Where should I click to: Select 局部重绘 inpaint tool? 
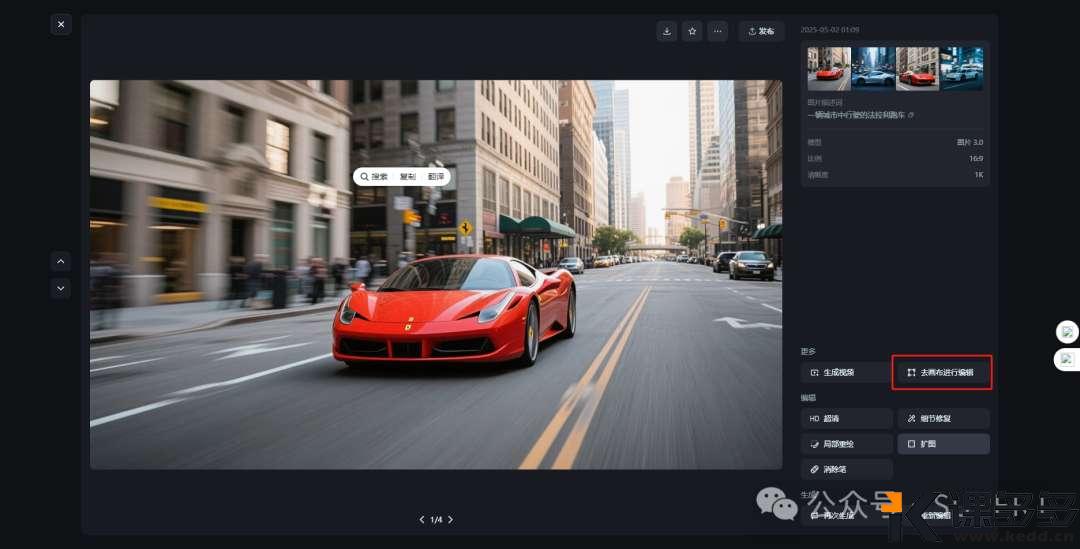pos(846,443)
